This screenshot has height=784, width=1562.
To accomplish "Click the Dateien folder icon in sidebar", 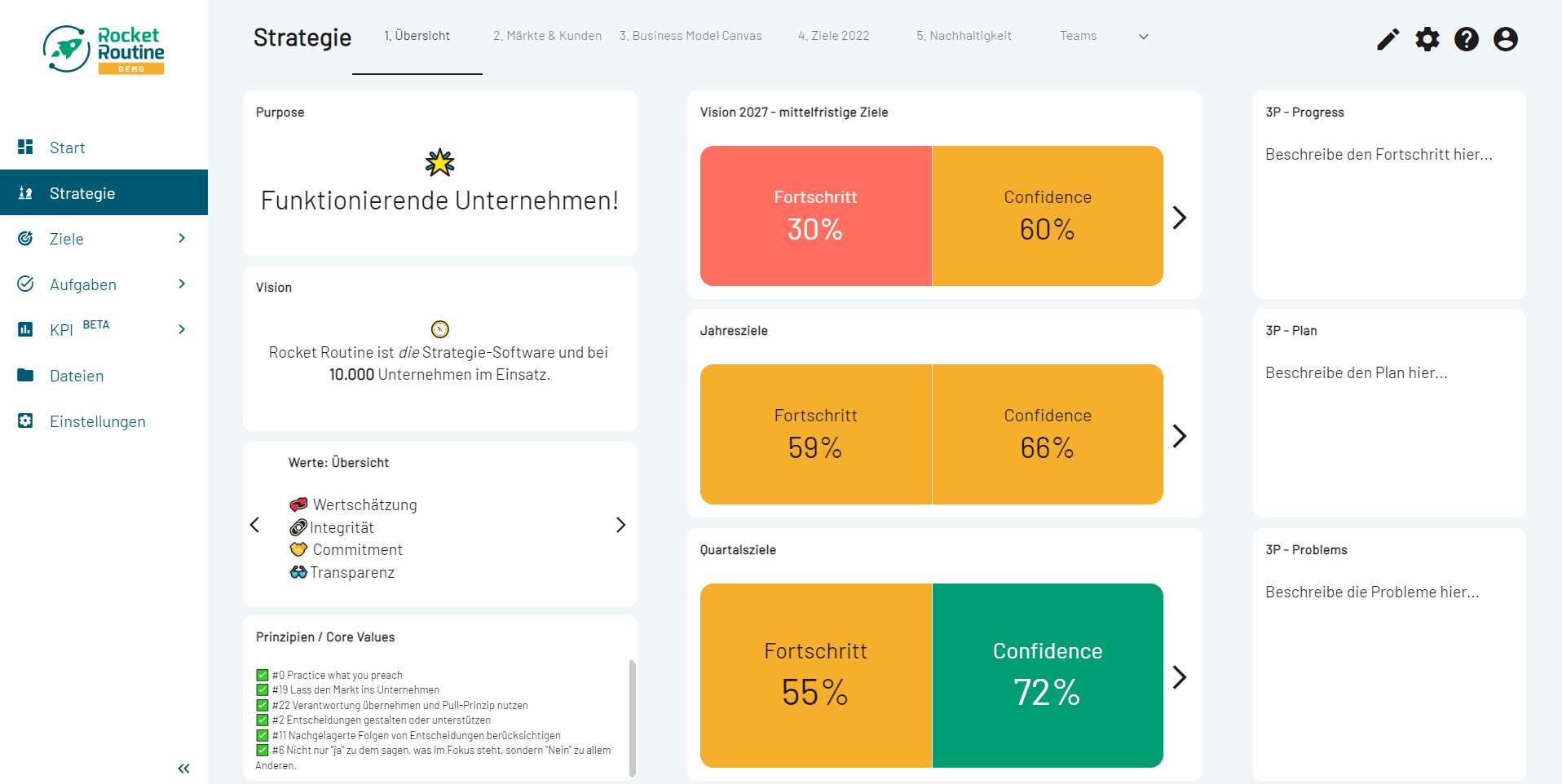I will point(25,375).
